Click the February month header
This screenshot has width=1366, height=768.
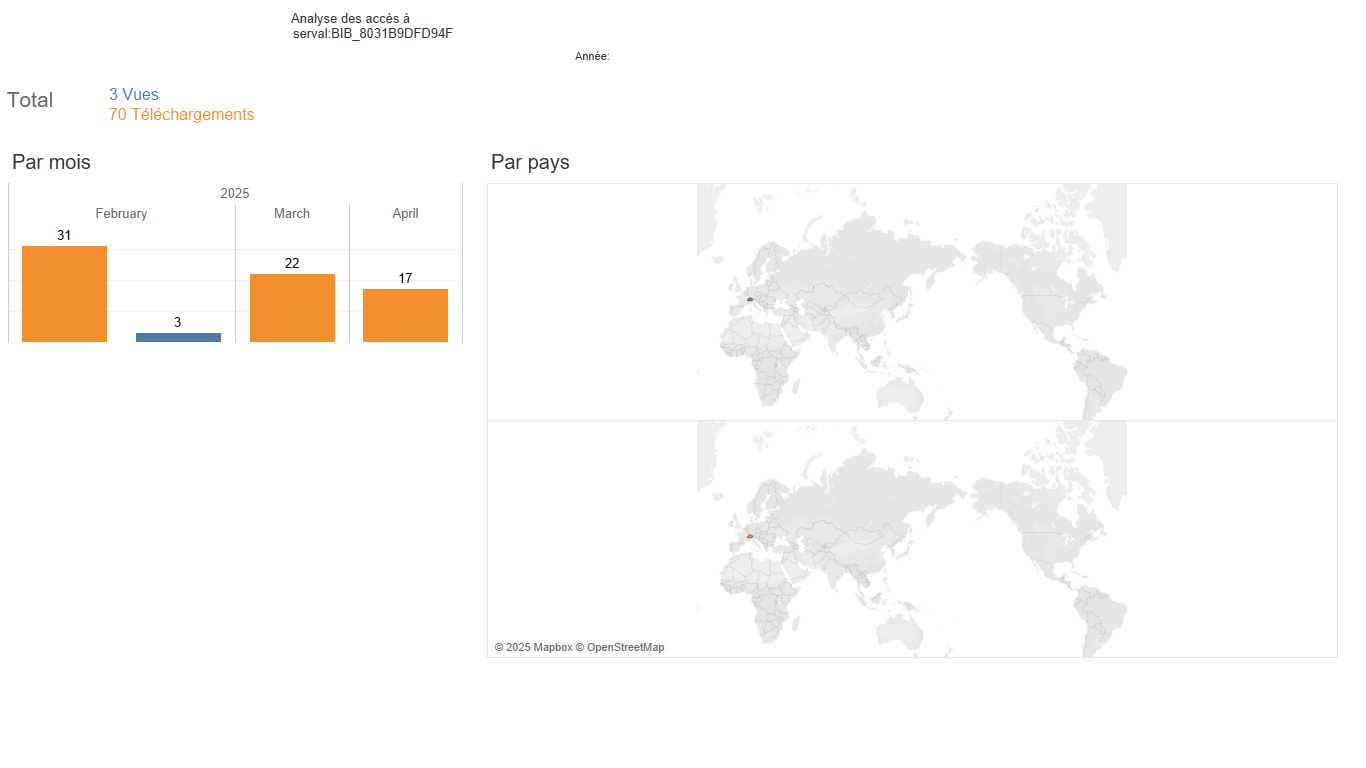[121, 213]
